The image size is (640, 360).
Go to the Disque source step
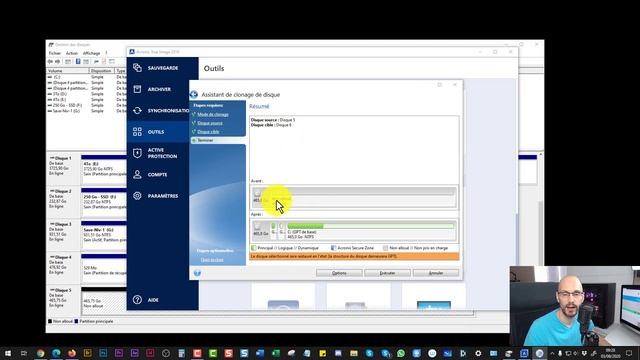point(210,123)
